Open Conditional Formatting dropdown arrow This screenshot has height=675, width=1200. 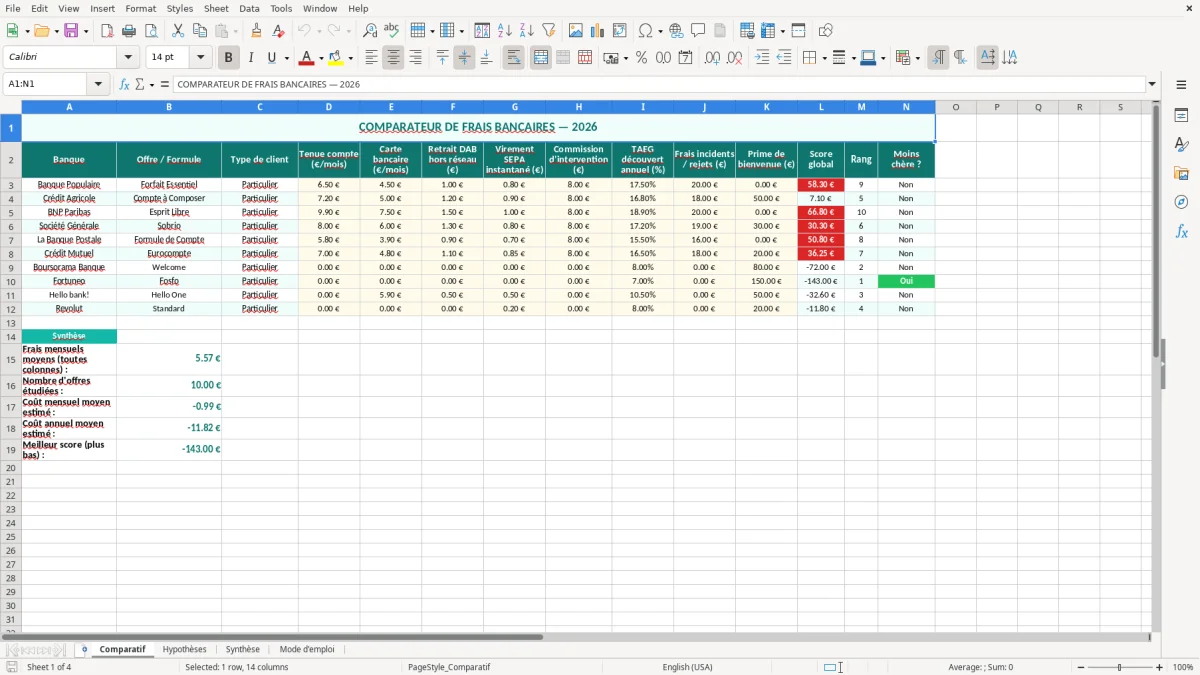(x=917, y=58)
